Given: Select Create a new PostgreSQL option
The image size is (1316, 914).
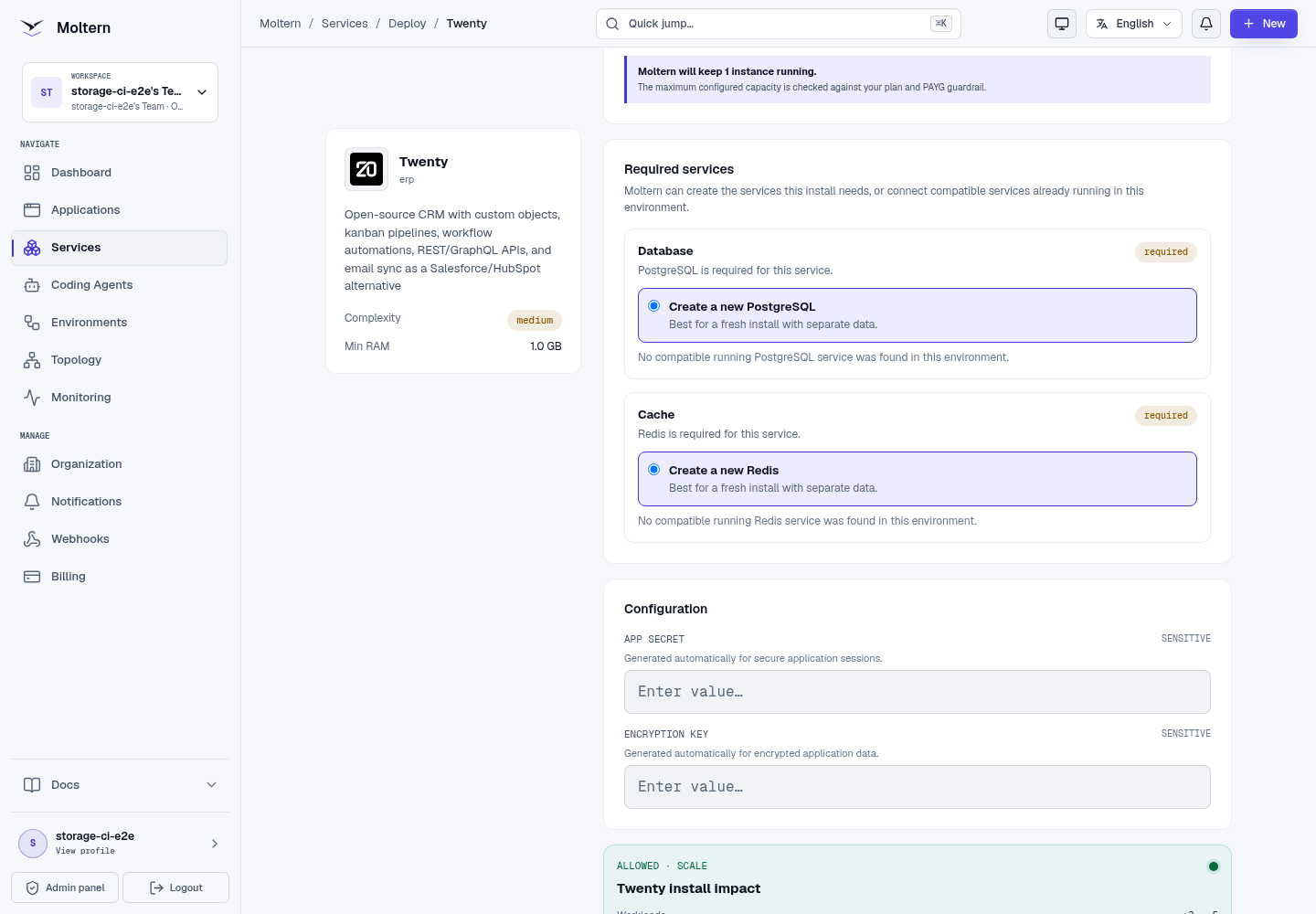Looking at the screenshot, I should click(x=918, y=315).
